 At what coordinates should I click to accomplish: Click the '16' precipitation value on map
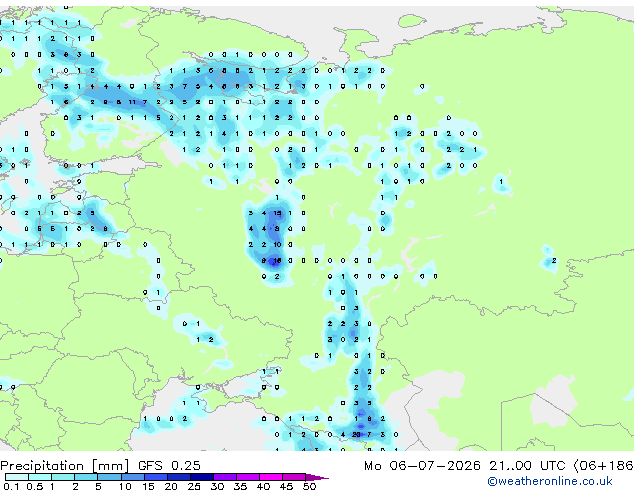(x=277, y=261)
